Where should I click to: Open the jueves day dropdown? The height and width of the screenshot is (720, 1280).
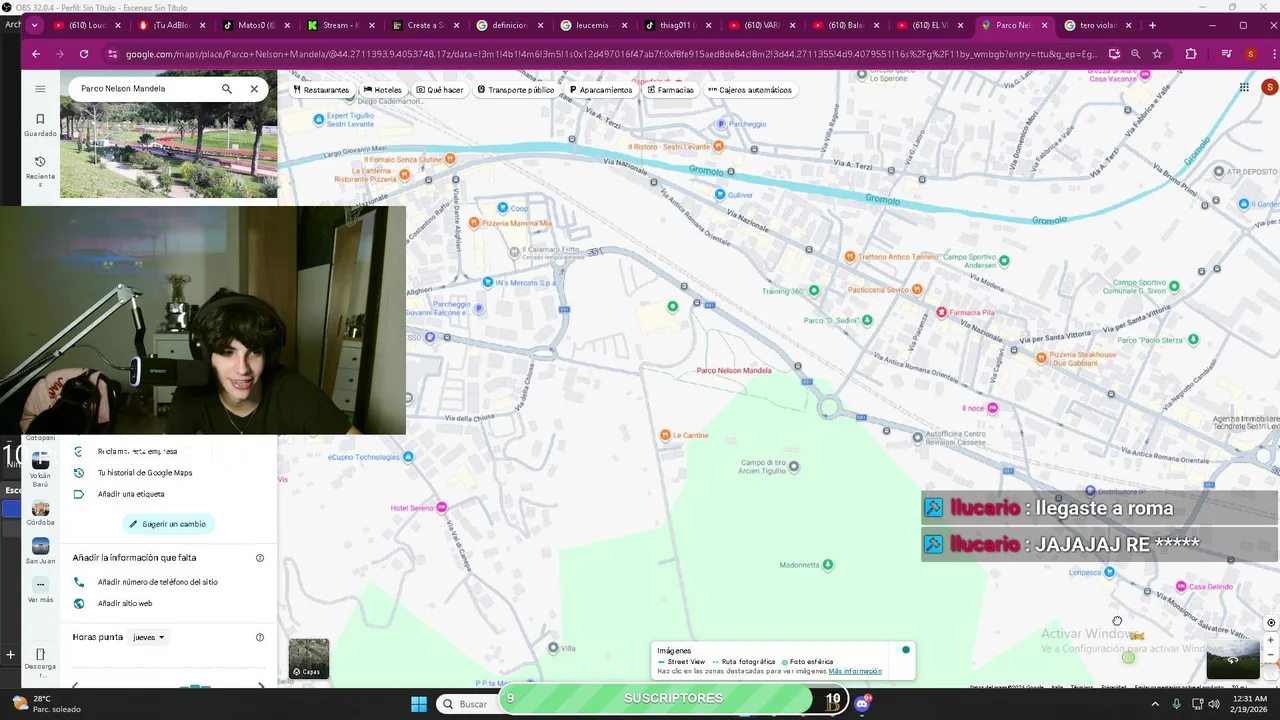(x=149, y=637)
